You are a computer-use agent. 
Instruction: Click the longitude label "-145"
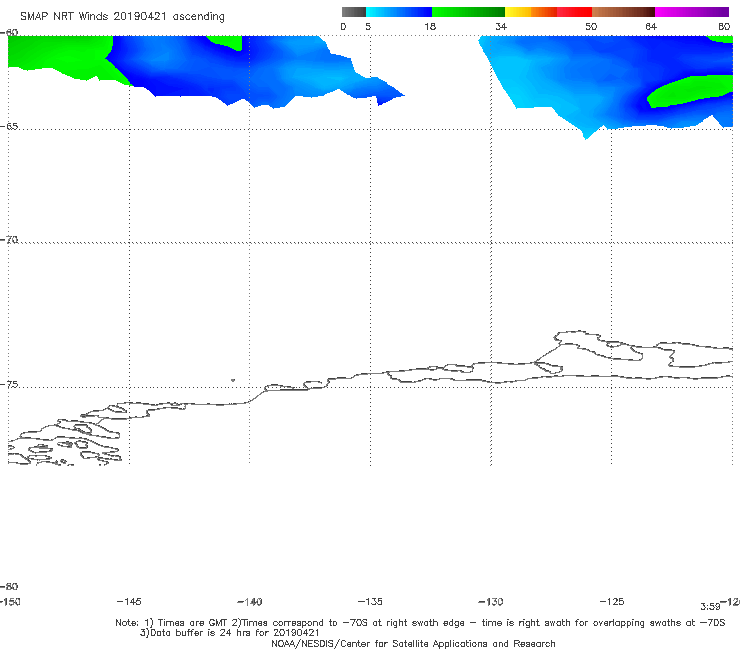[x=129, y=601]
